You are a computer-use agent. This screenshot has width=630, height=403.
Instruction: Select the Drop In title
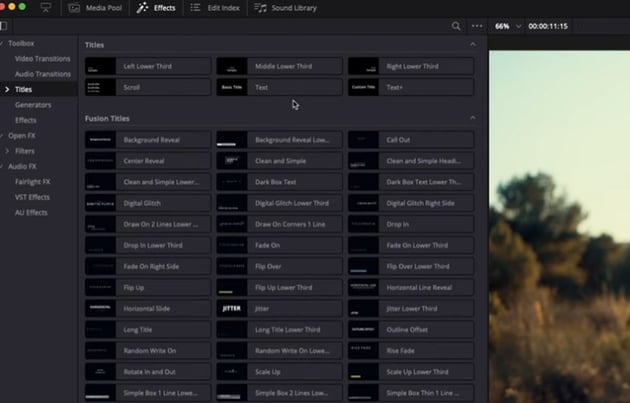pyautogui.click(x=411, y=224)
